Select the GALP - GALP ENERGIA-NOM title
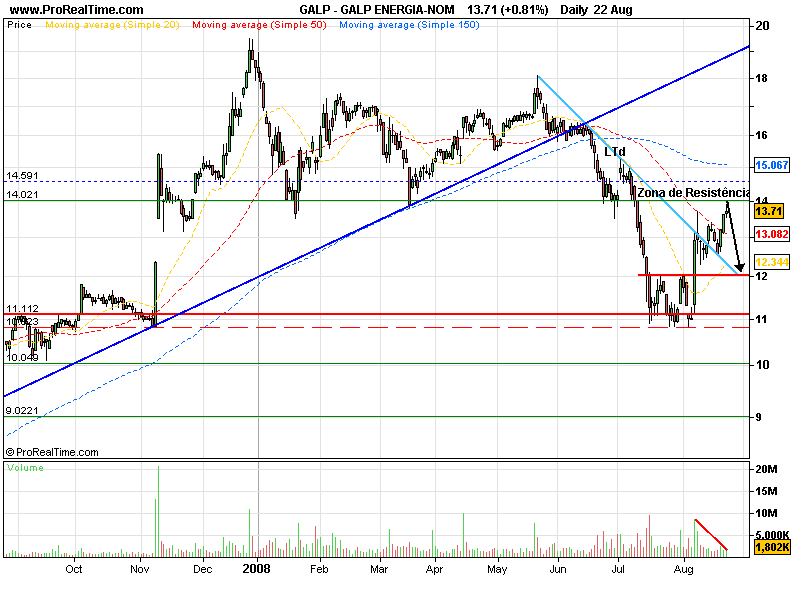 377,10
